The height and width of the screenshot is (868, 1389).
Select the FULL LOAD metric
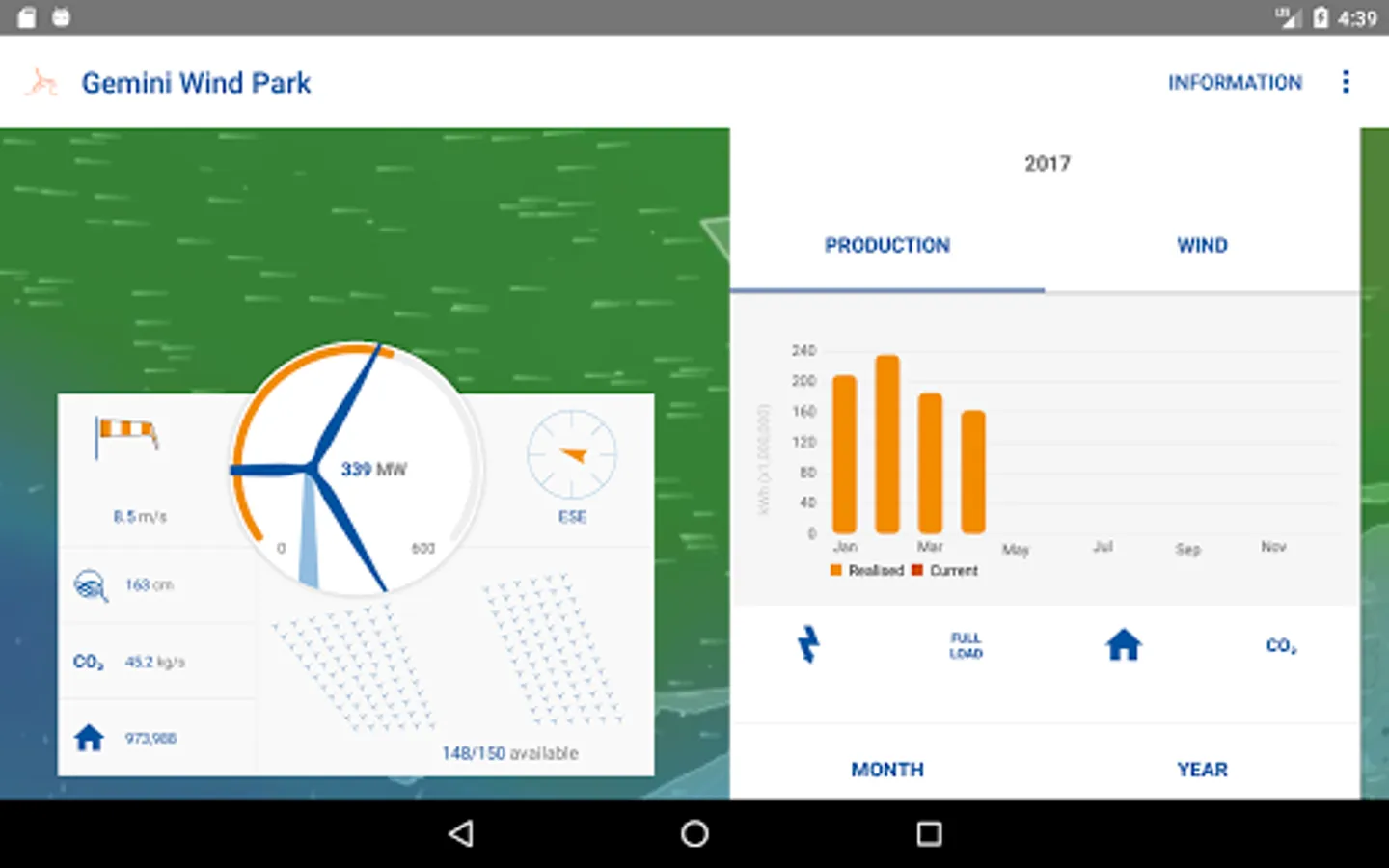pos(966,645)
